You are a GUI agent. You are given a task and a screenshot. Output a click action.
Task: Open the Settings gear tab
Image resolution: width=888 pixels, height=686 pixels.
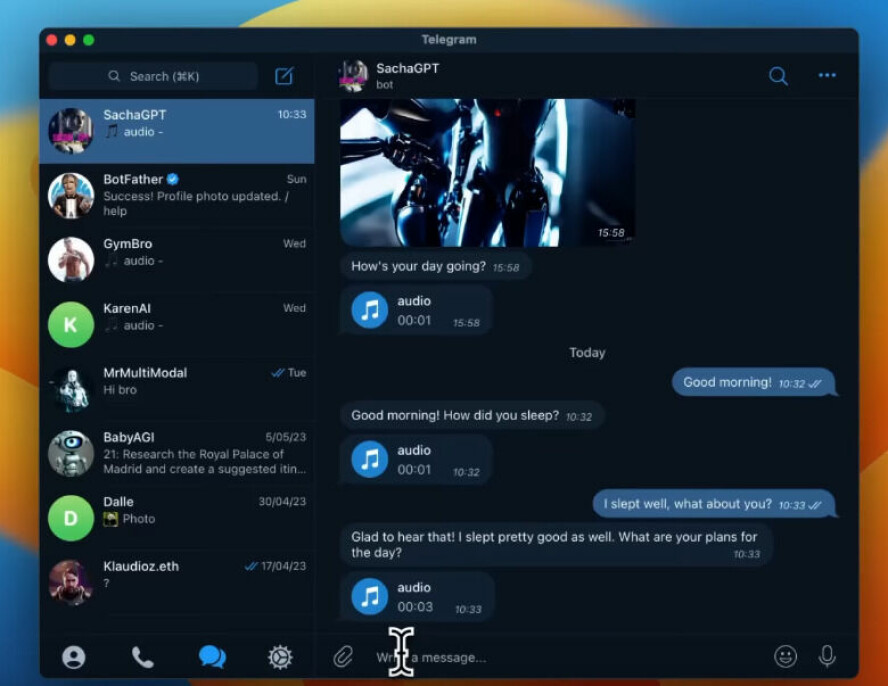pos(280,657)
